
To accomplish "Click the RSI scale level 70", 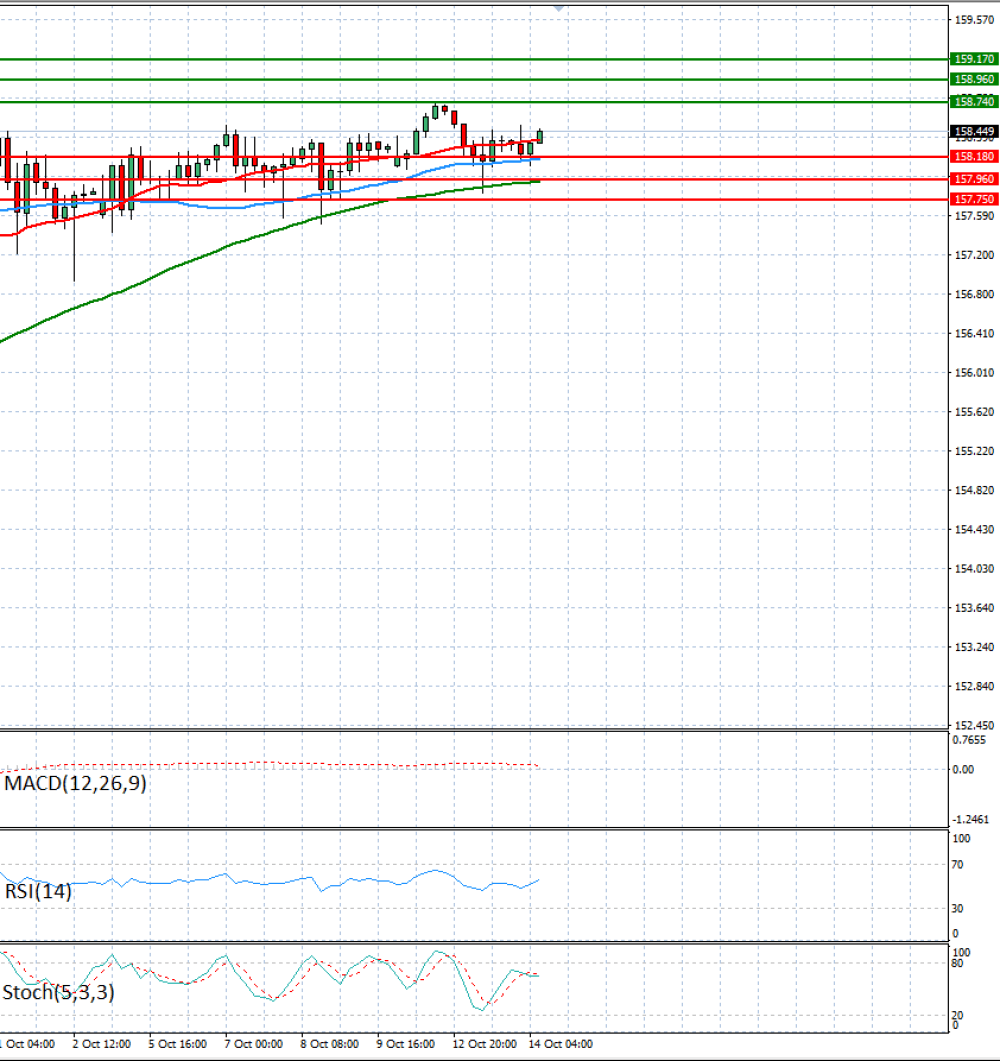I will point(957,865).
